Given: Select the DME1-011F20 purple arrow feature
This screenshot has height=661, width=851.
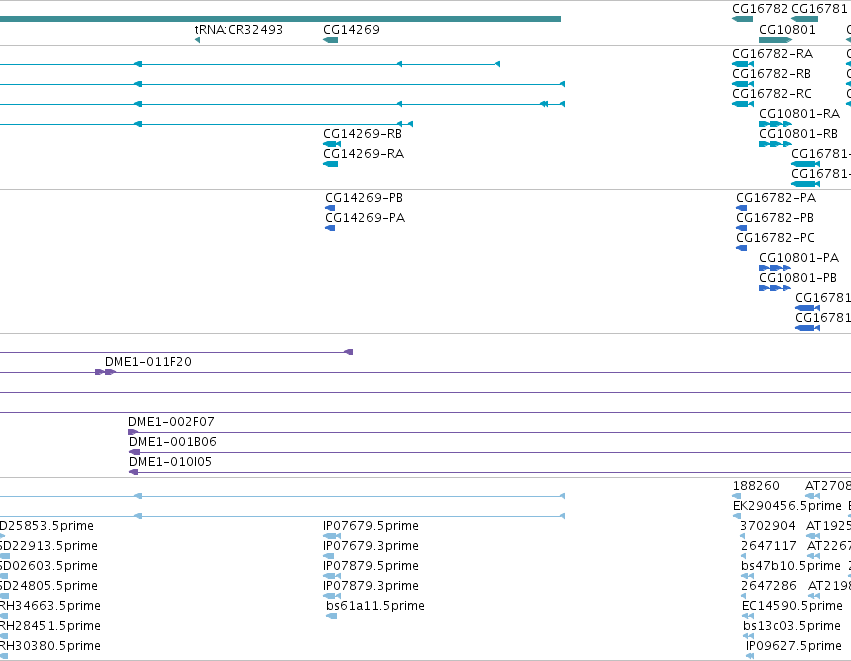Looking at the screenshot, I should point(105,372).
